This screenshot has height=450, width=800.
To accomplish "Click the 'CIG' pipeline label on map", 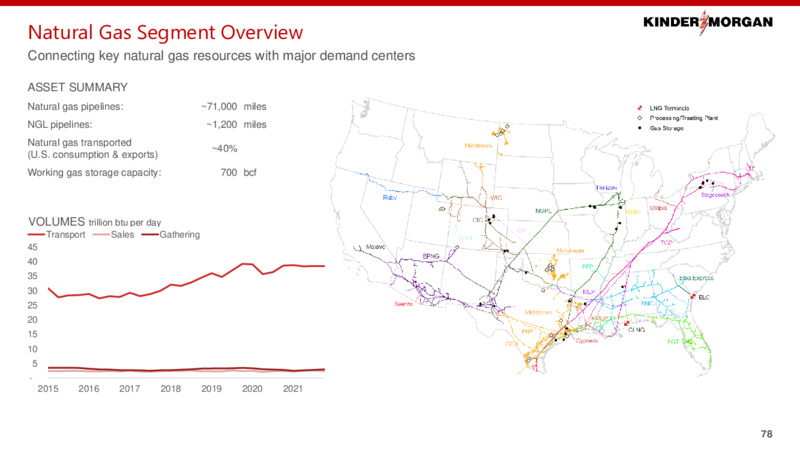I will pos(478,220).
